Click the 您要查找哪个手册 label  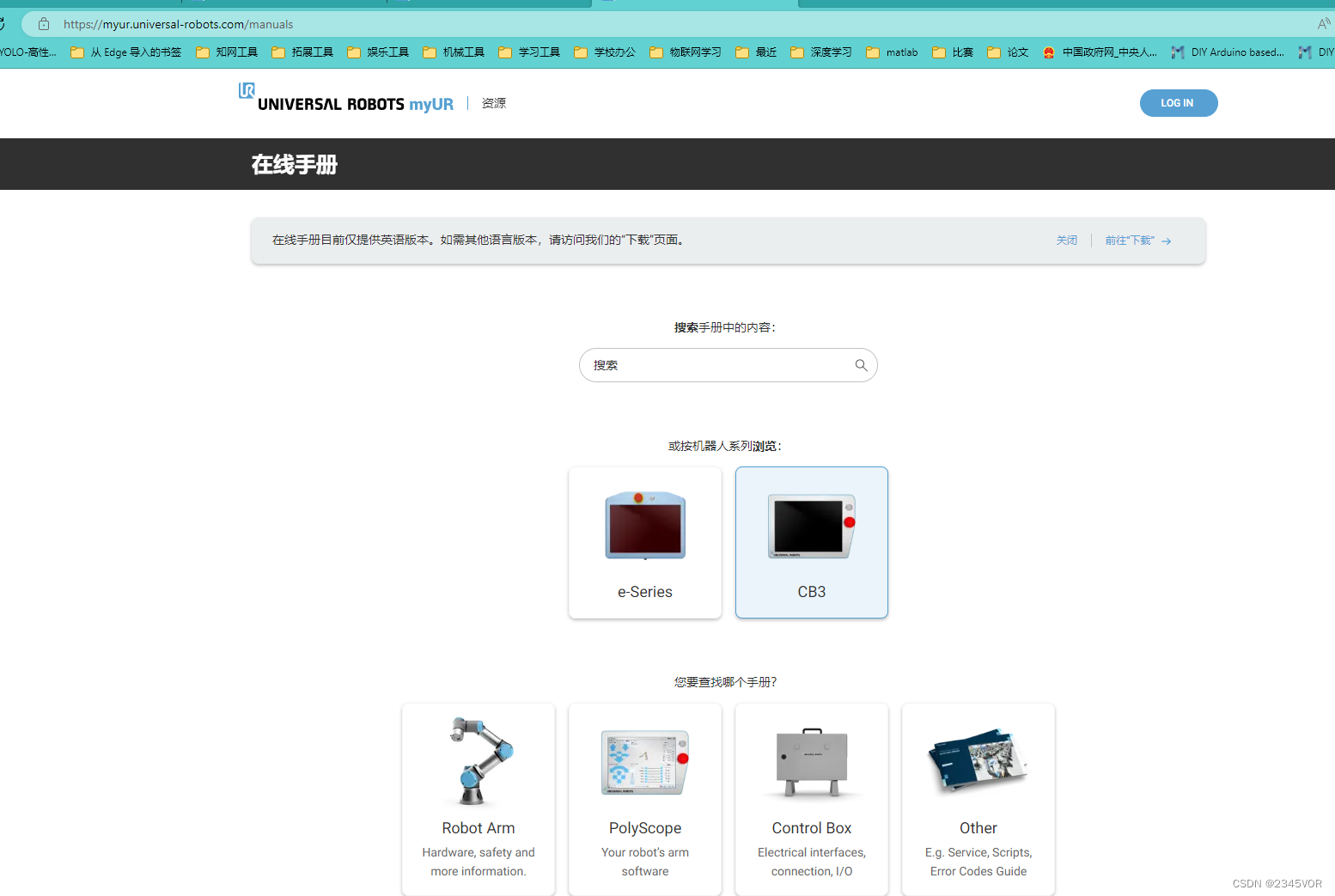coord(726,682)
